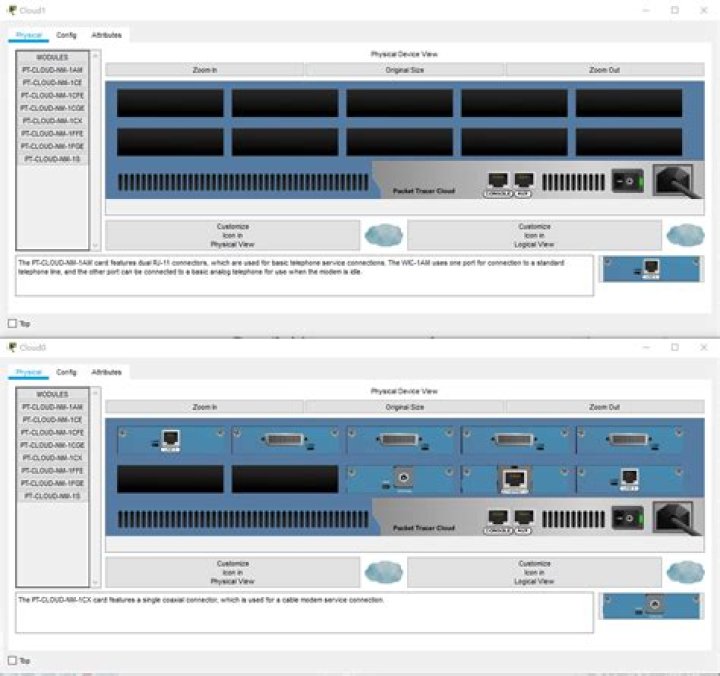Click the 1AM module preview thumbnail in Cloud1

[x=651, y=269]
